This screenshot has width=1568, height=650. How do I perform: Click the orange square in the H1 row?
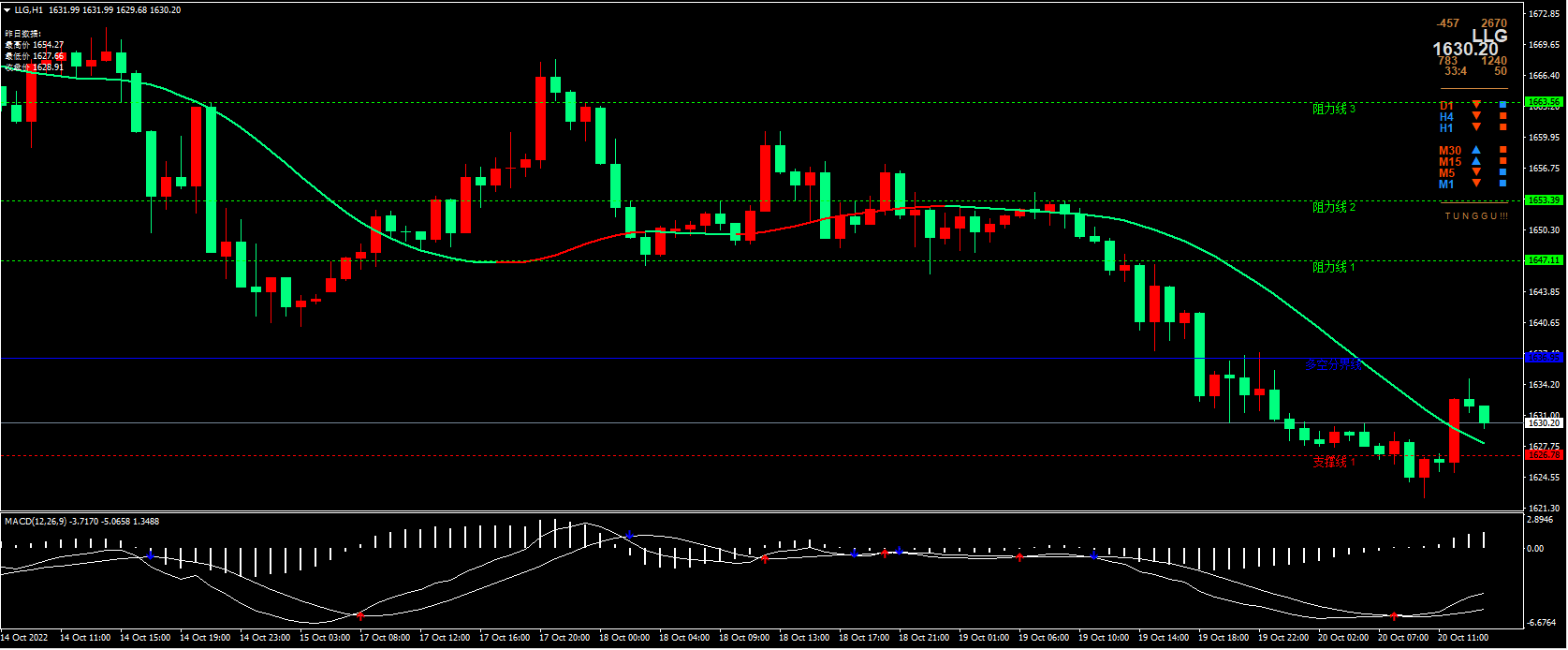[x=1503, y=127]
